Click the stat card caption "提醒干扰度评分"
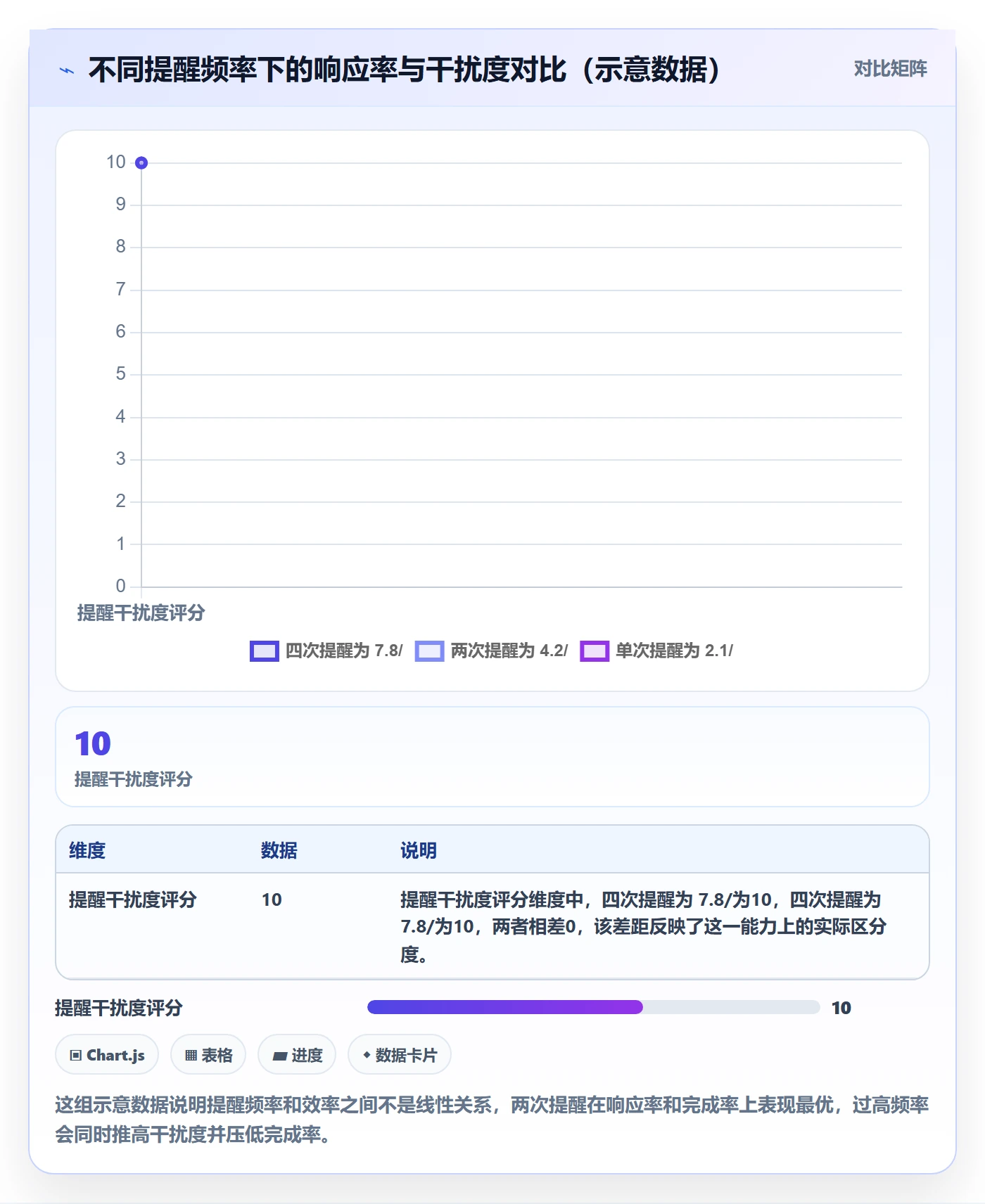This screenshot has width=985, height=1204. (134, 779)
